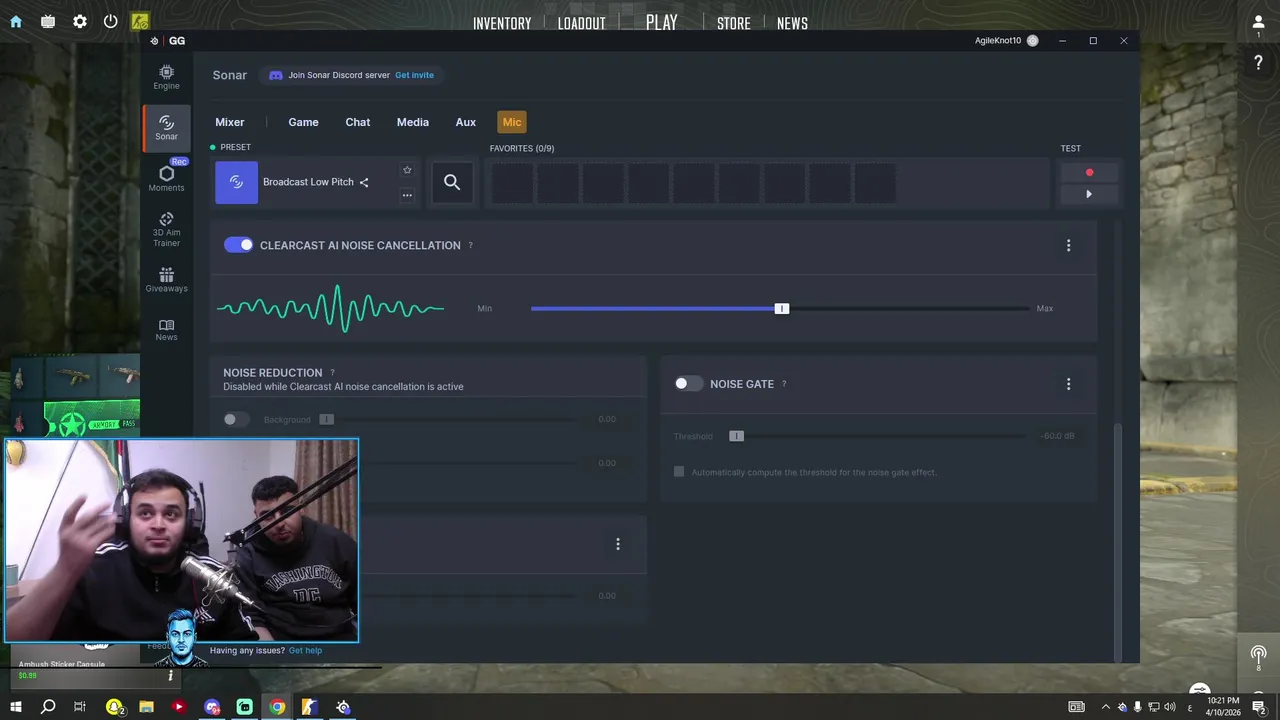Open Discord from the taskbar
Viewport: 1280px width, 720px height.
pos(212,707)
